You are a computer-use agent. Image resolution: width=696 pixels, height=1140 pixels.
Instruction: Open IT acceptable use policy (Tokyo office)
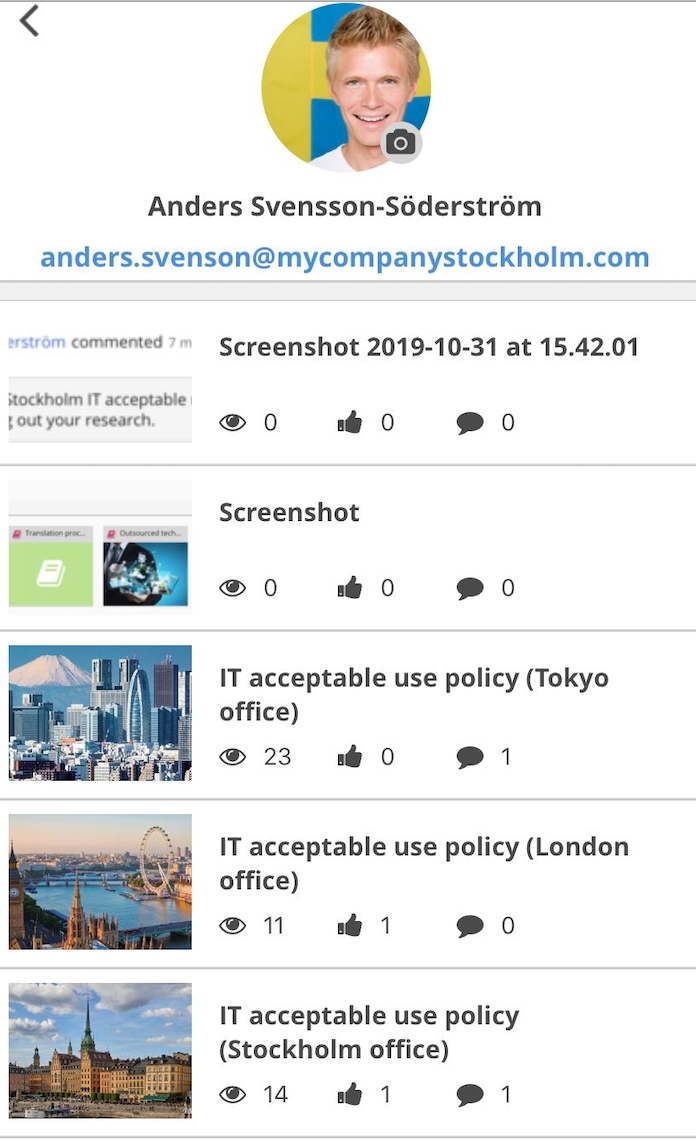click(x=414, y=694)
